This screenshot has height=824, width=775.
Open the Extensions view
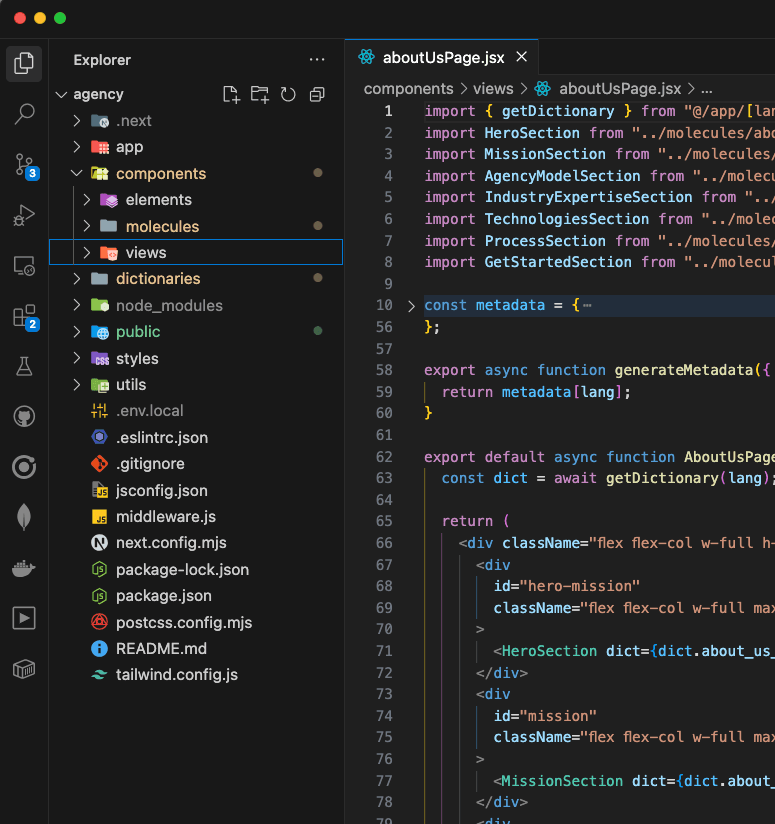click(x=24, y=317)
